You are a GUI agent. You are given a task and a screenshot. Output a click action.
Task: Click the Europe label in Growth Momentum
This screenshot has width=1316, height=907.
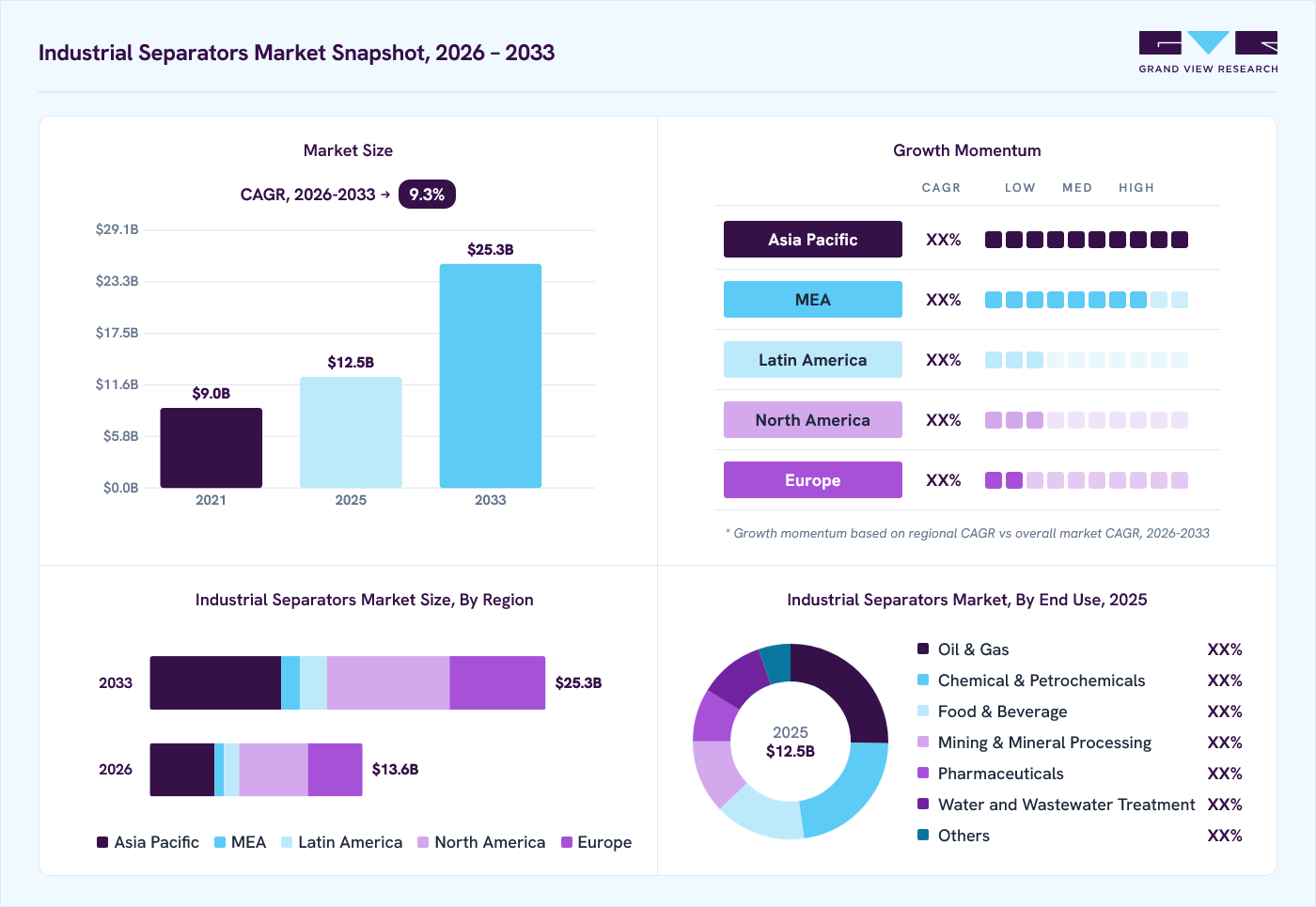pyautogui.click(x=813, y=480)
